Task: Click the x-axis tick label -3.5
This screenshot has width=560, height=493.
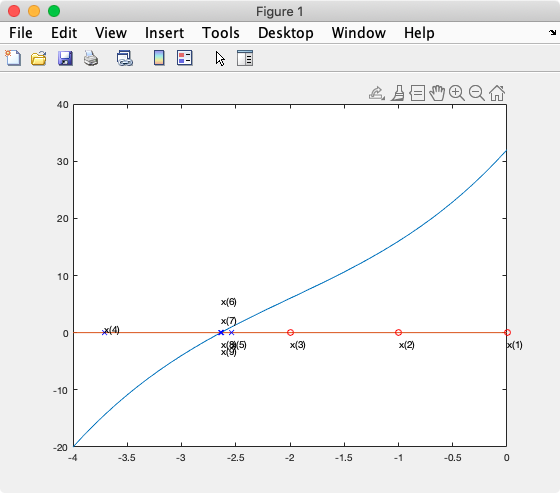Action: [127, 458]
